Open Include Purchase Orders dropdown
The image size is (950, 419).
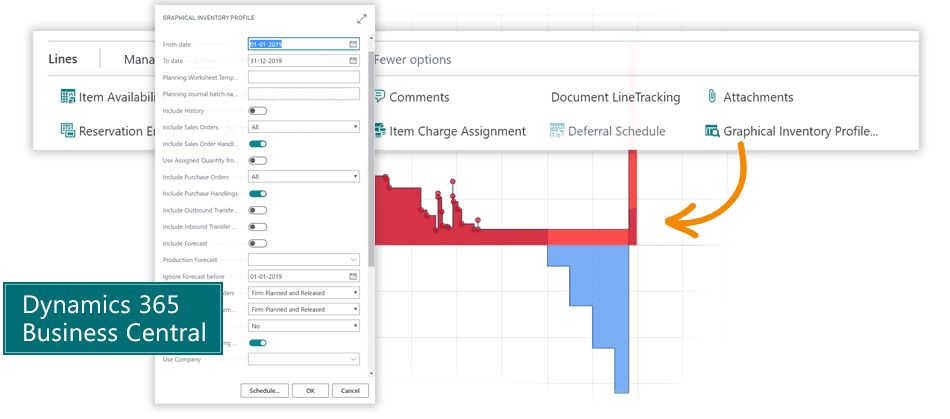point(304,177)
